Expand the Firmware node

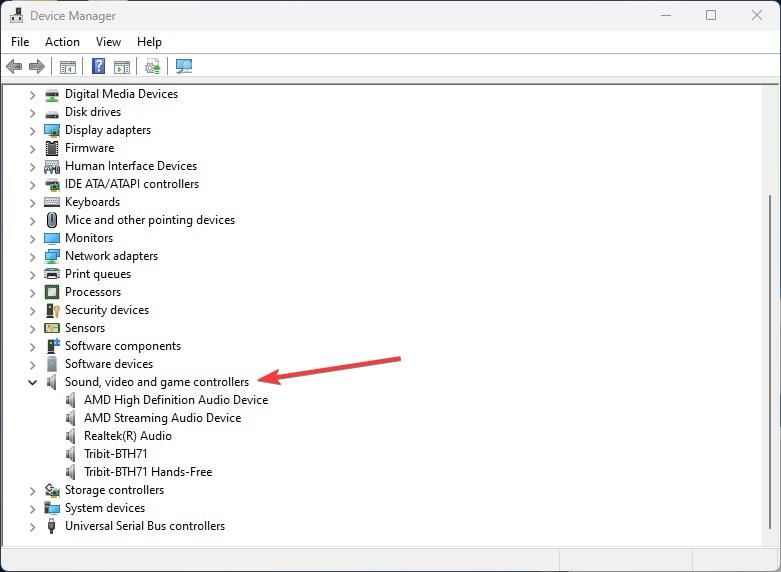point(32,149)
